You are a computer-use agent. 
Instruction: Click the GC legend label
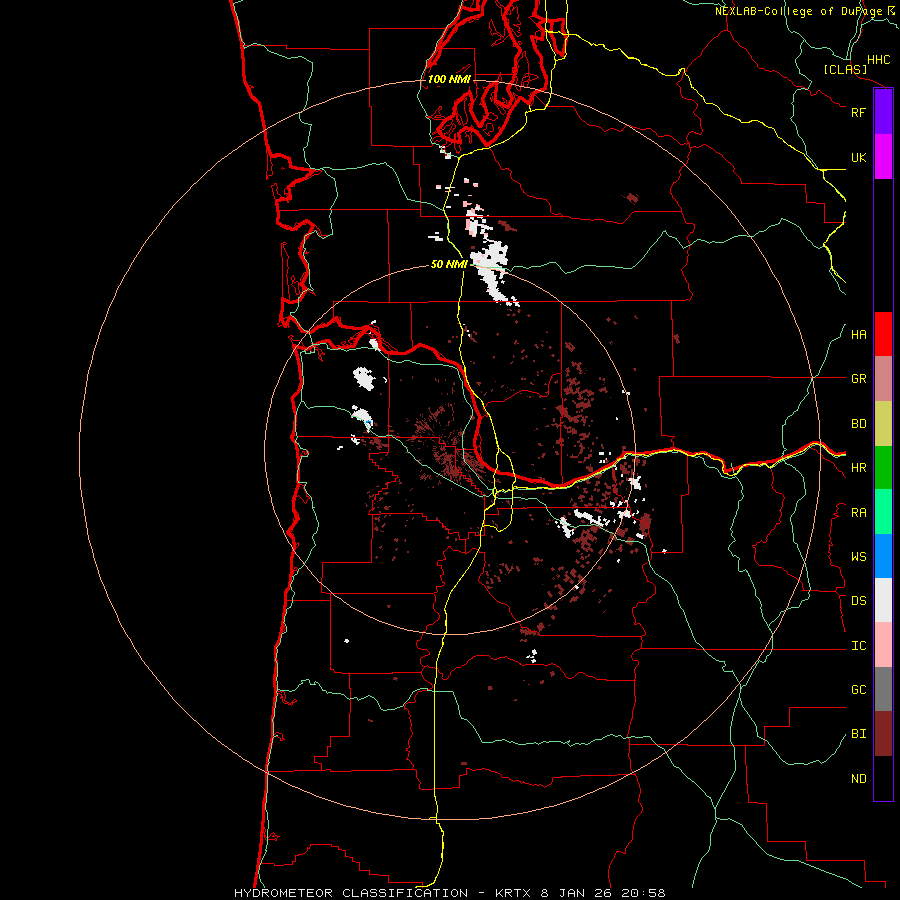(x=858, y=690)
